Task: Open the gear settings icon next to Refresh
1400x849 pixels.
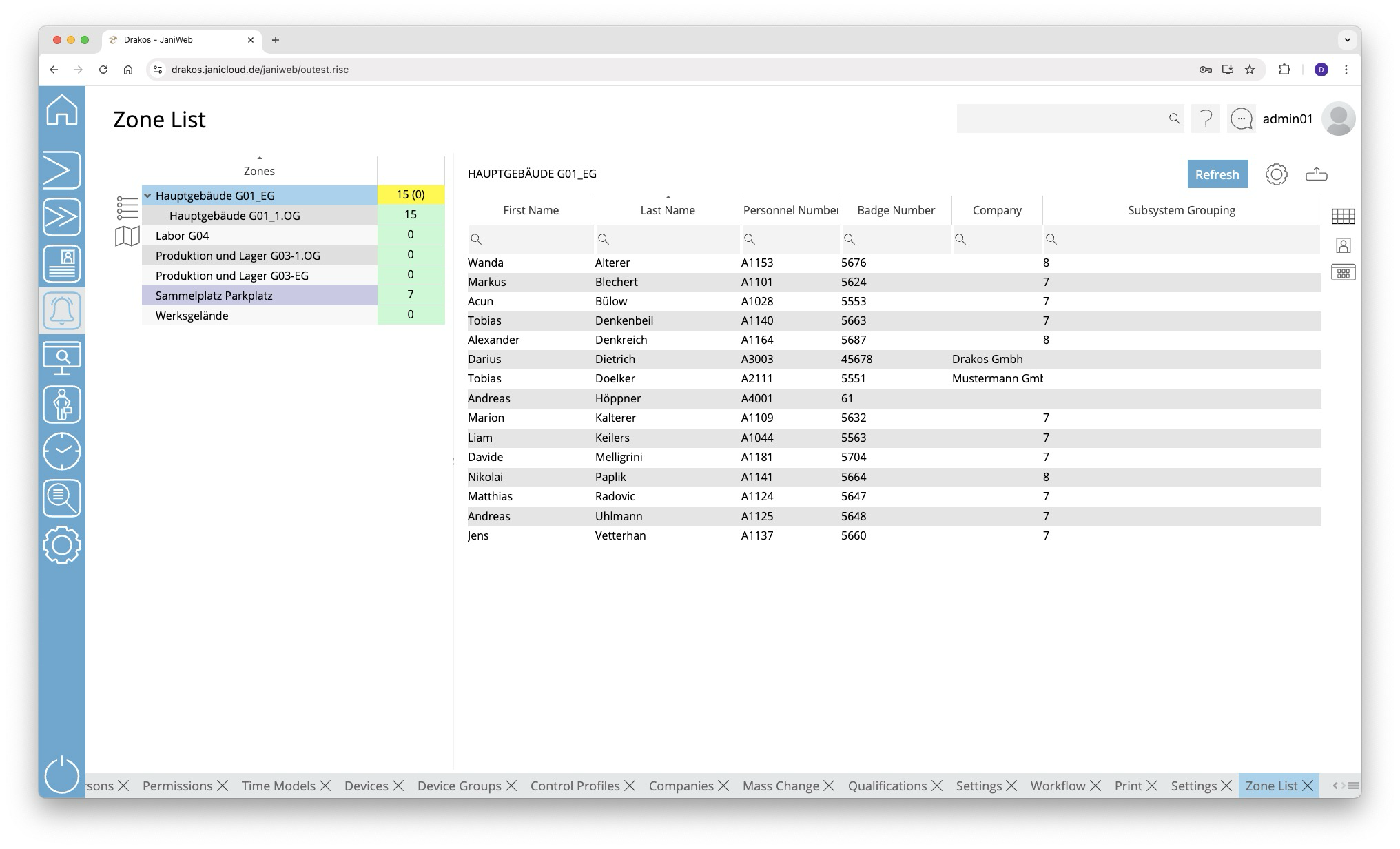Action: (1276, 174)
